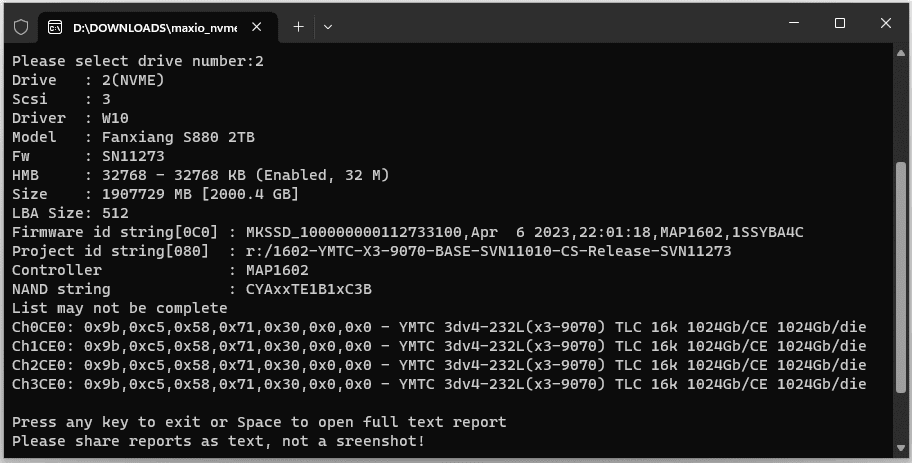
Task: Click the terminal tab's console icon
Action: (x=56, y=27)
